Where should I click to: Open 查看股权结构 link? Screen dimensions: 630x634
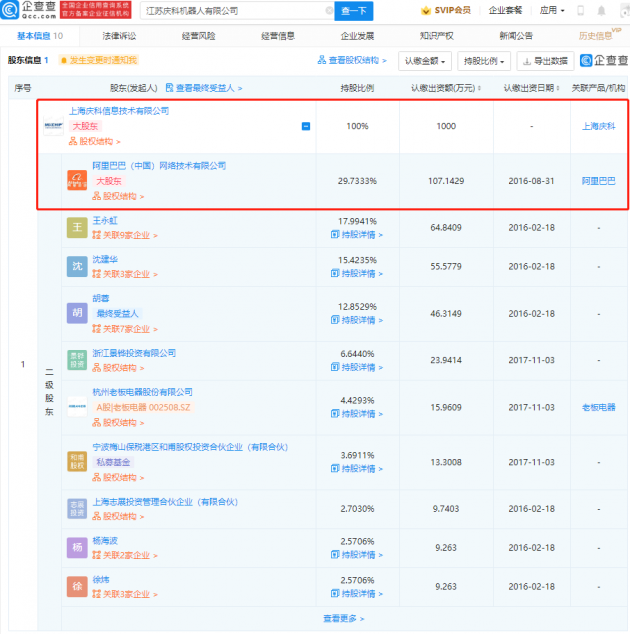click(352, 60)
